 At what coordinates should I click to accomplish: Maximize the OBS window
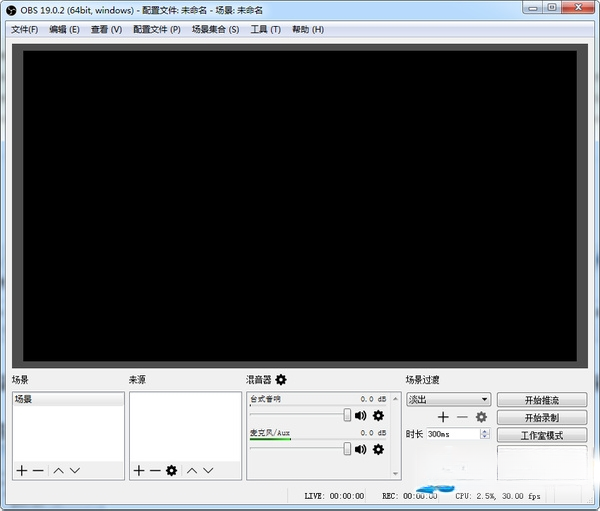[x=552, y=8]
